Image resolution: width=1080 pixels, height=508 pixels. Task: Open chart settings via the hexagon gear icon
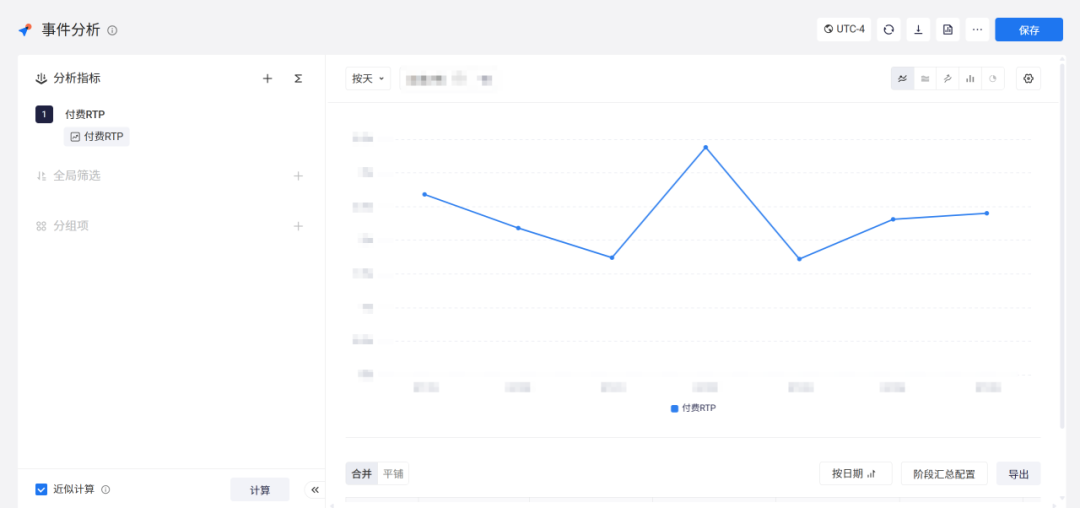[1028, 78]
